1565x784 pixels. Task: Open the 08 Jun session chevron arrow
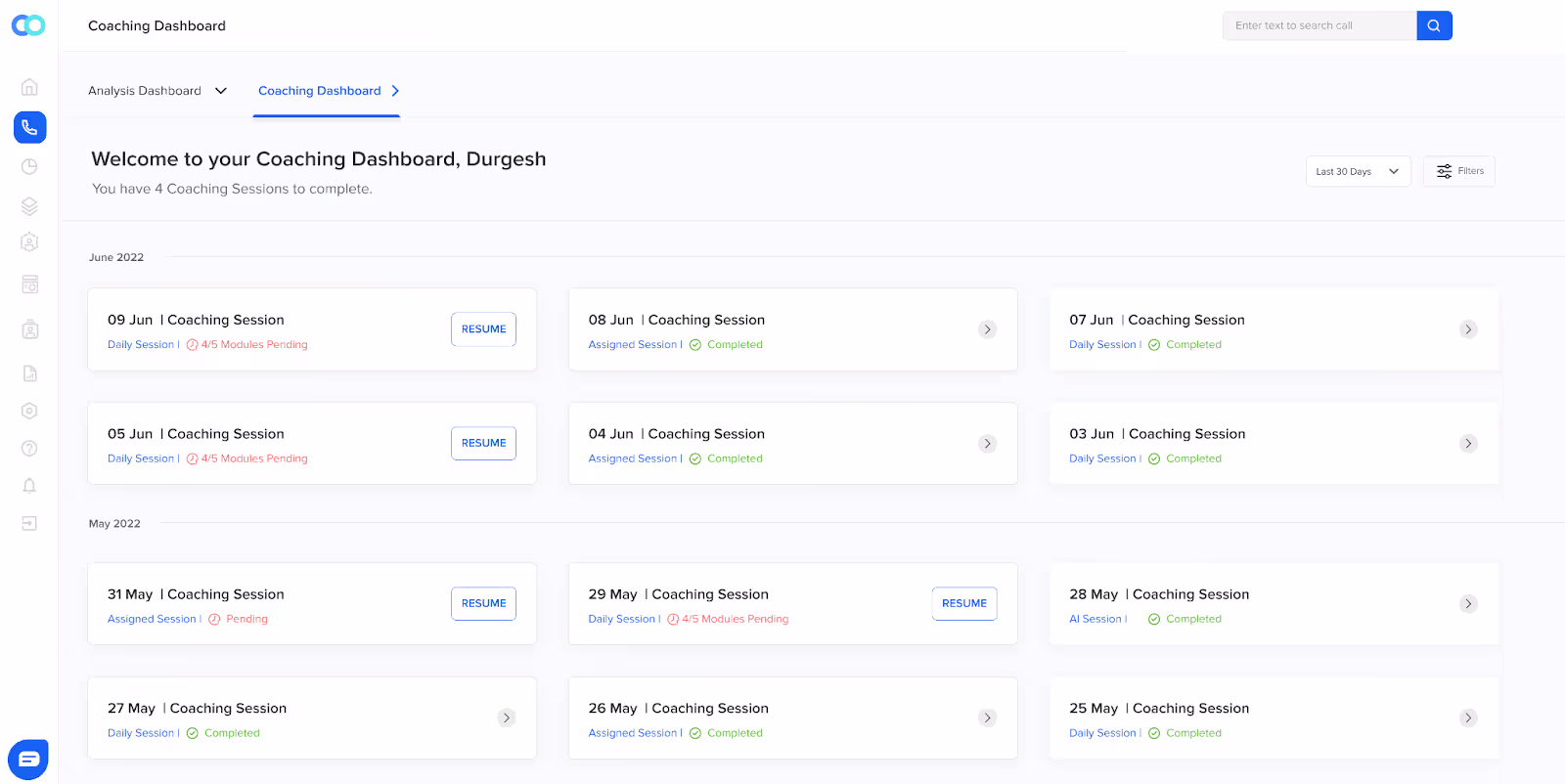click(988, 329)
